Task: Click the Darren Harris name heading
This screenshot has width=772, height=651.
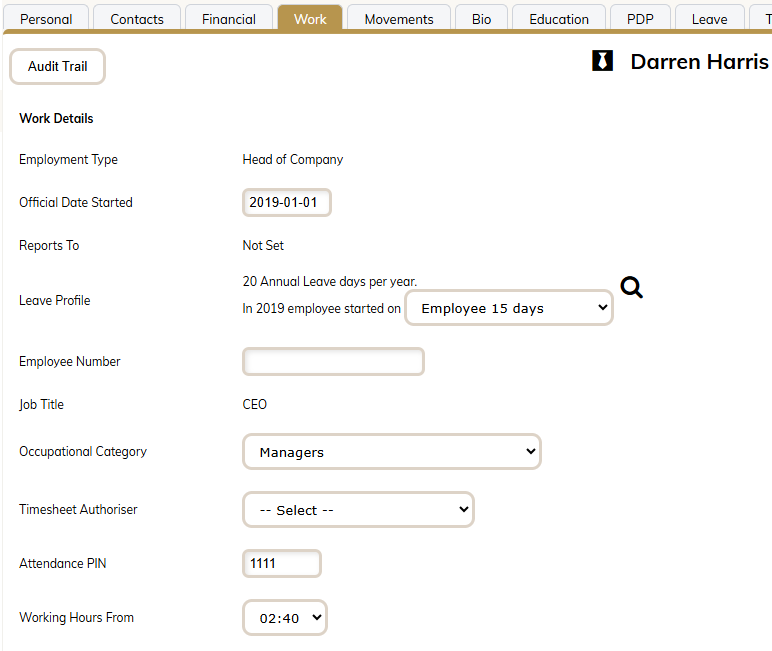Action: (x=699, y=62)
